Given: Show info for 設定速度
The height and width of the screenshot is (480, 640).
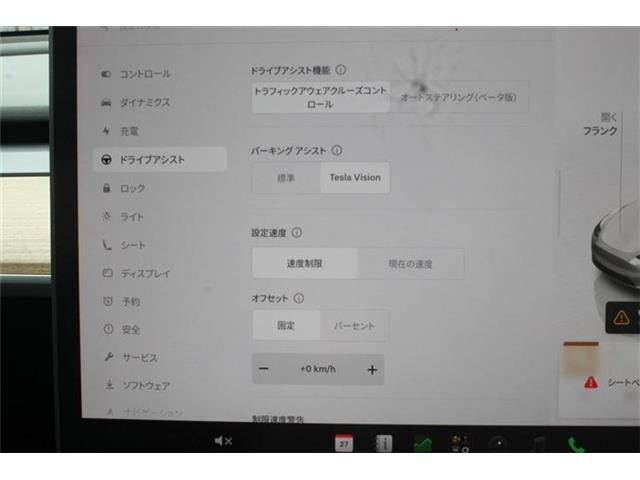Looking at the screenshot, I should 297,232.
